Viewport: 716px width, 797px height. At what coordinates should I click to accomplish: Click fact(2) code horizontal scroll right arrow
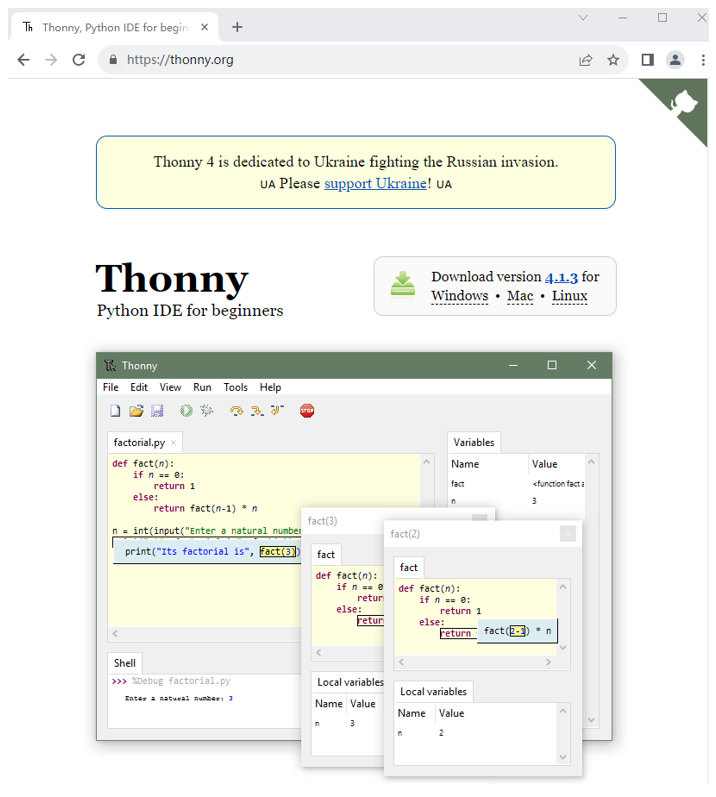(x=548, y=662)
